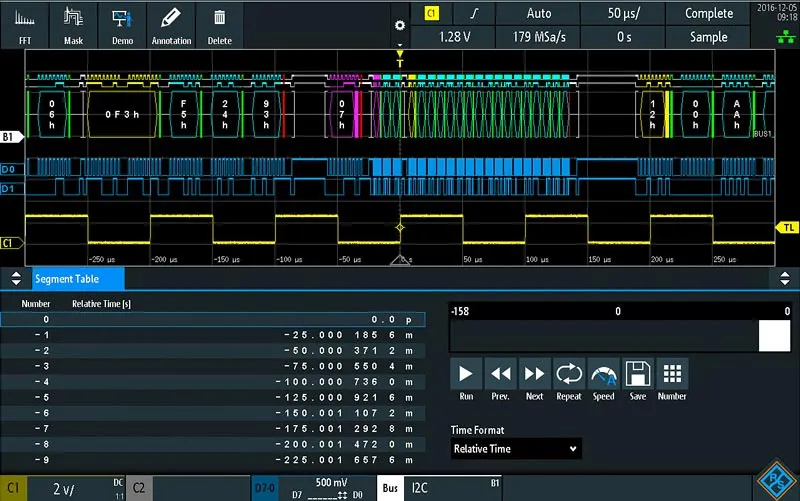Click the Complete acquisition status
Image resolution: width=800 pixels, height=501 pixels.
[x=708, y=13]
